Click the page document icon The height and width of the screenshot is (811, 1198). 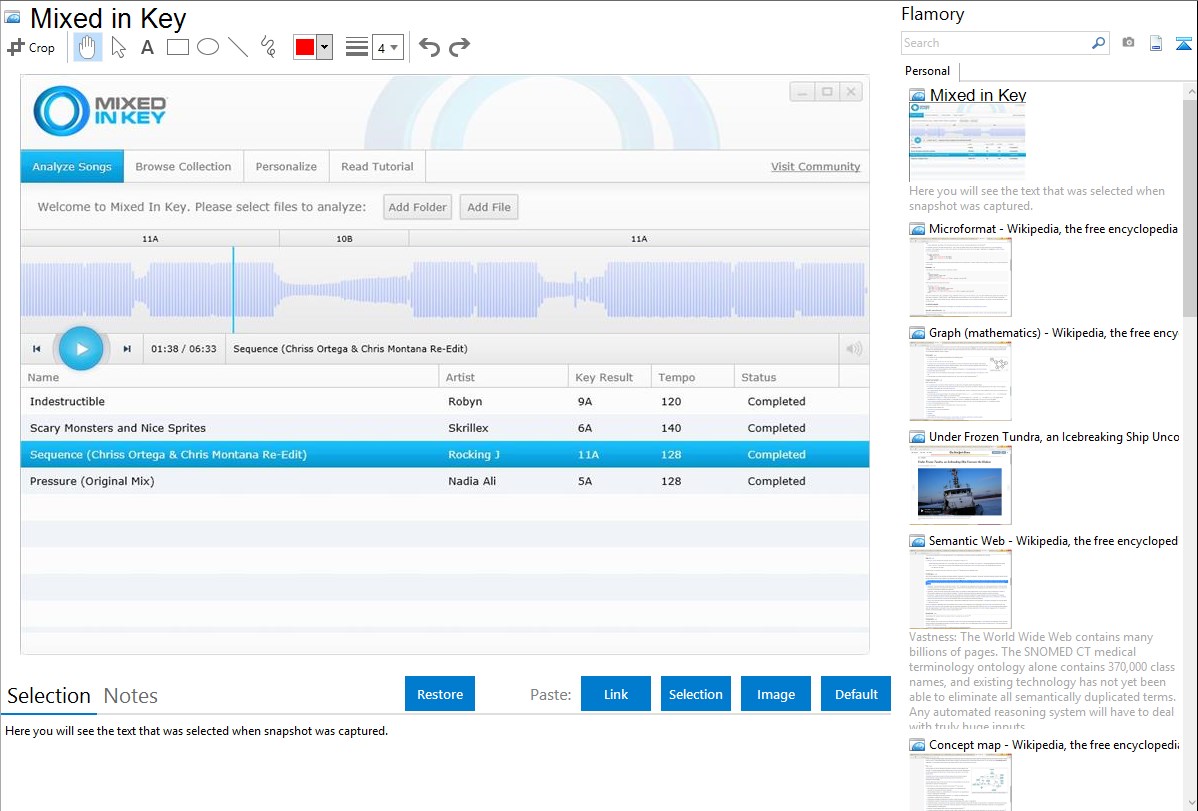[1156, 43]
